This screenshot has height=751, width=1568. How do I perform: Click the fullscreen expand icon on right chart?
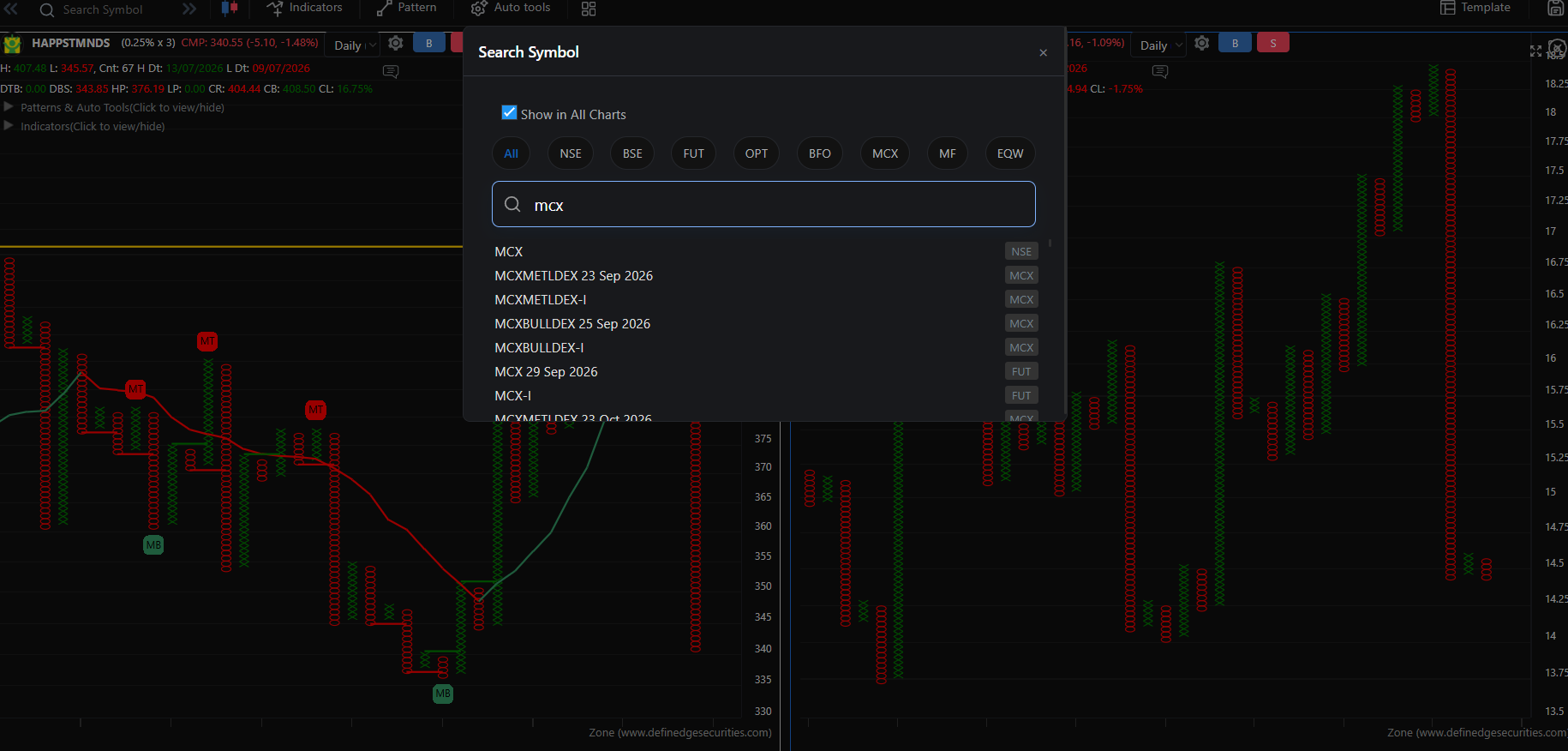point(1535,51)
